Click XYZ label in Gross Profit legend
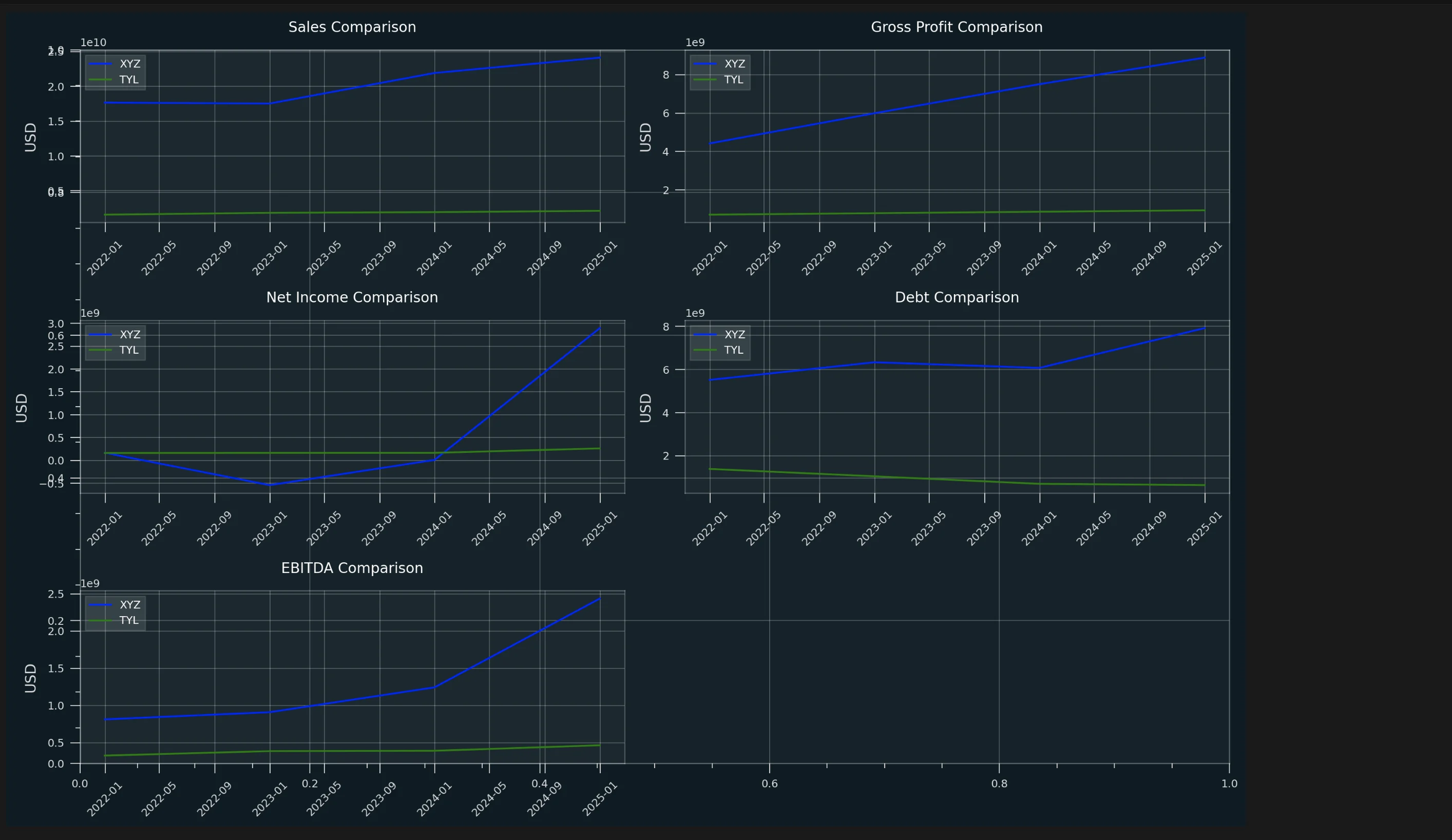1452x840 pixels. click(x=734, y=64)
